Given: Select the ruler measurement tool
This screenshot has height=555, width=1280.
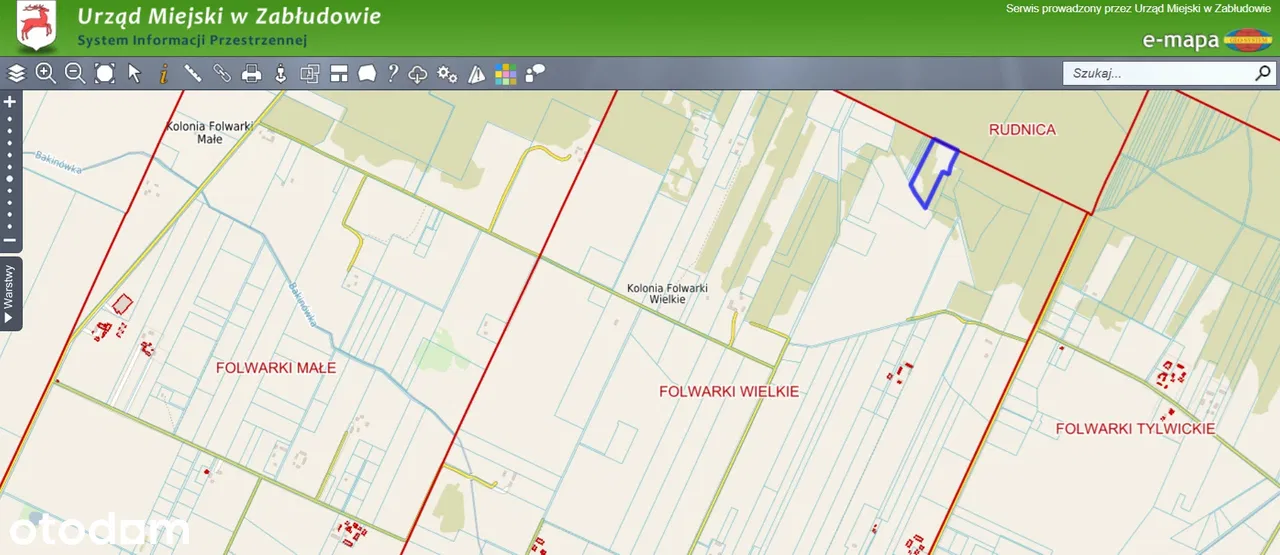Looking at the screenshot, I should [x=193, y=73].
